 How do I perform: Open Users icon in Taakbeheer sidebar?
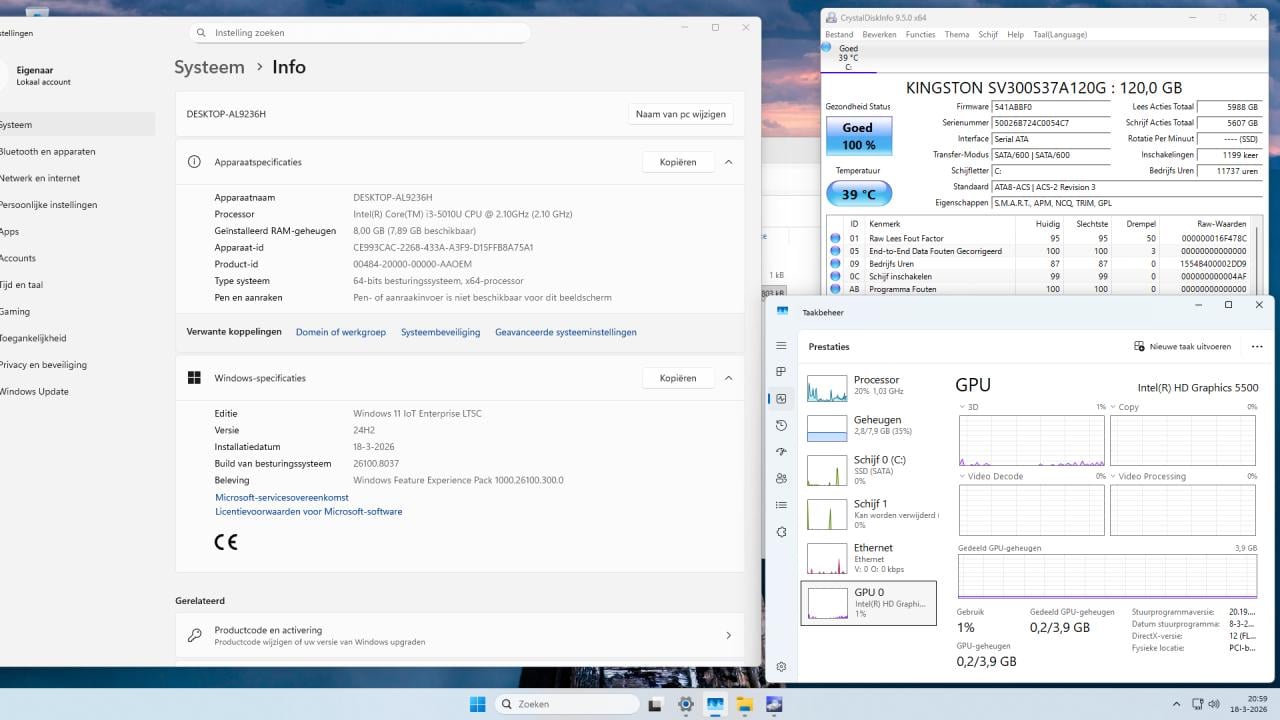tap(781, 479)
